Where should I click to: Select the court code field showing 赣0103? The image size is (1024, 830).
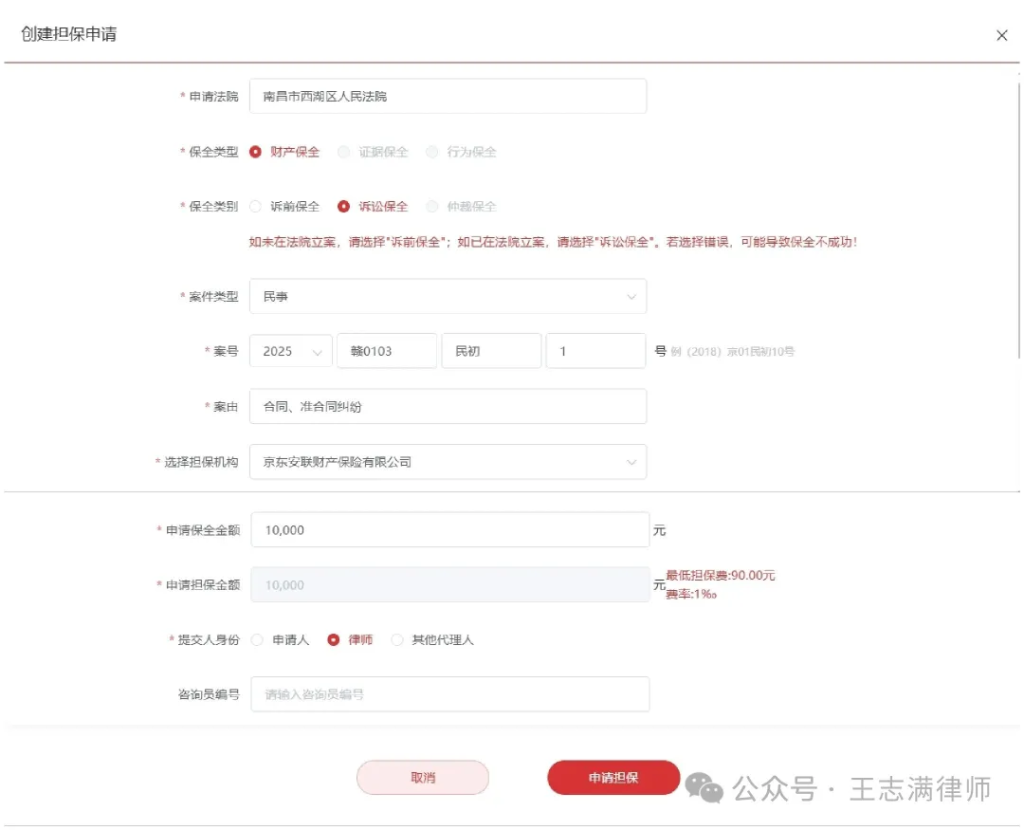386,351
